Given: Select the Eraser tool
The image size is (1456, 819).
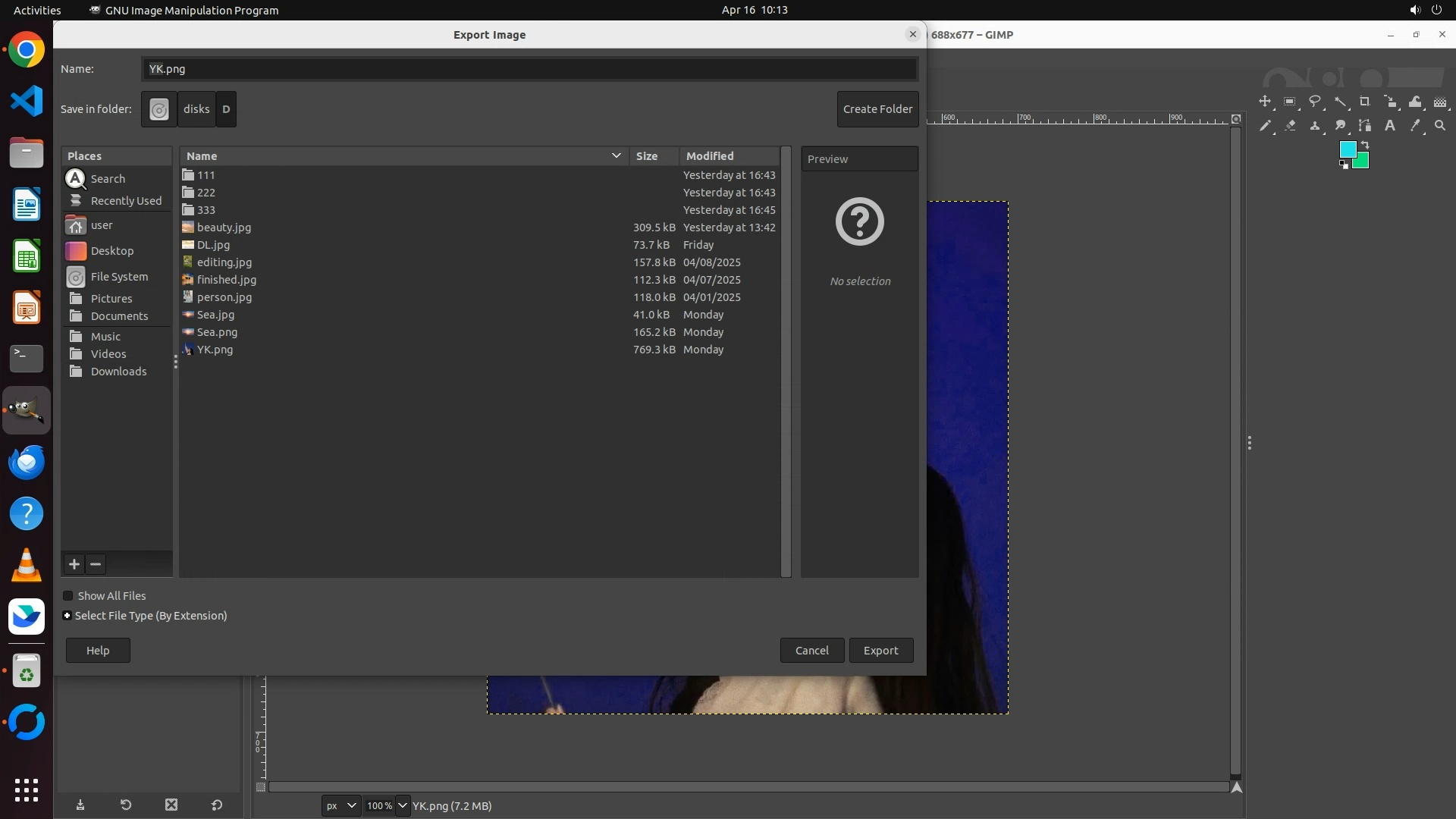Looking at the screenshot, I should [1290, 126].
